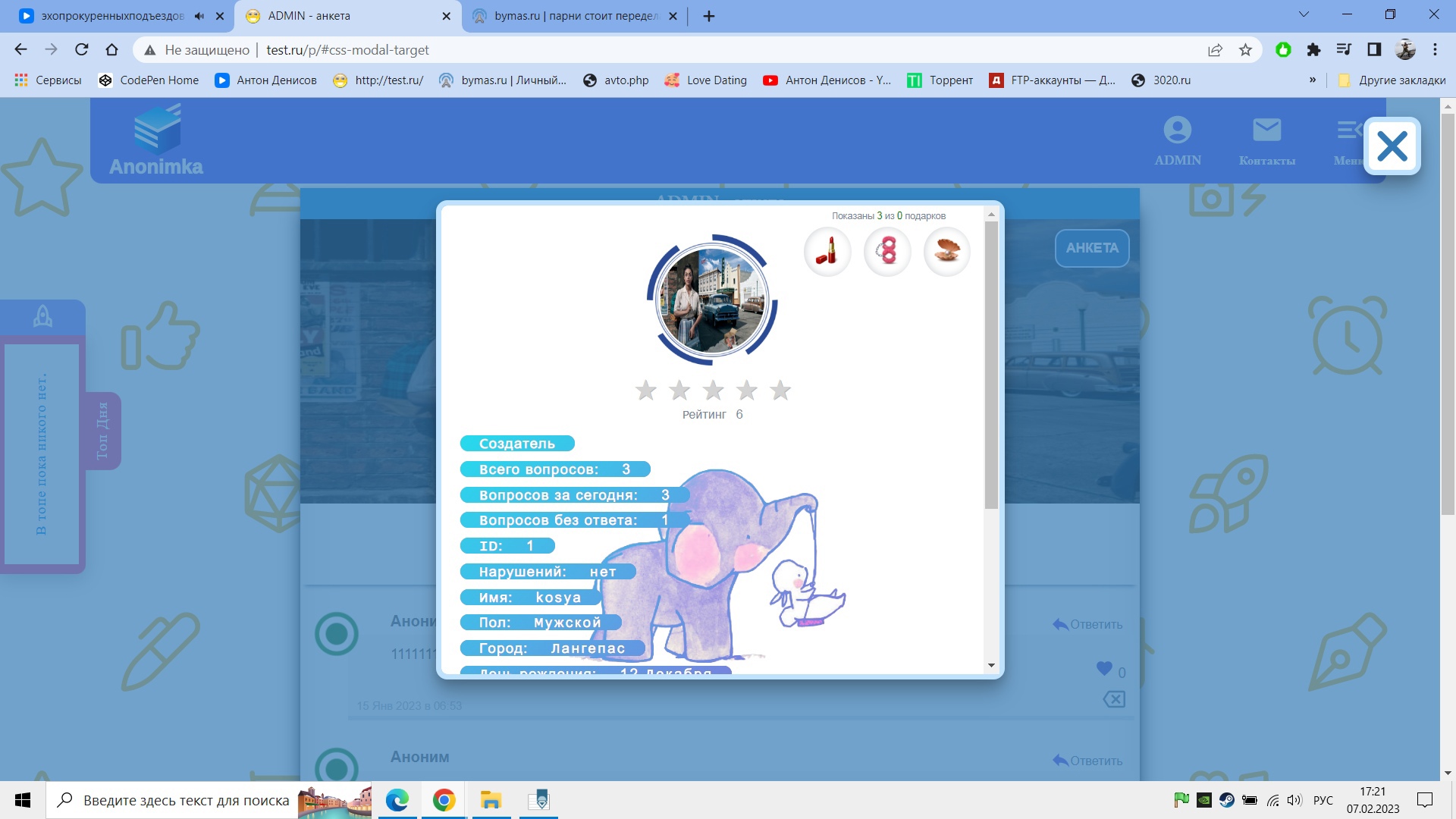The image size is (1456, 819).
Task: Click the Ответить reply link
Action: click(x=1087, y=624)
